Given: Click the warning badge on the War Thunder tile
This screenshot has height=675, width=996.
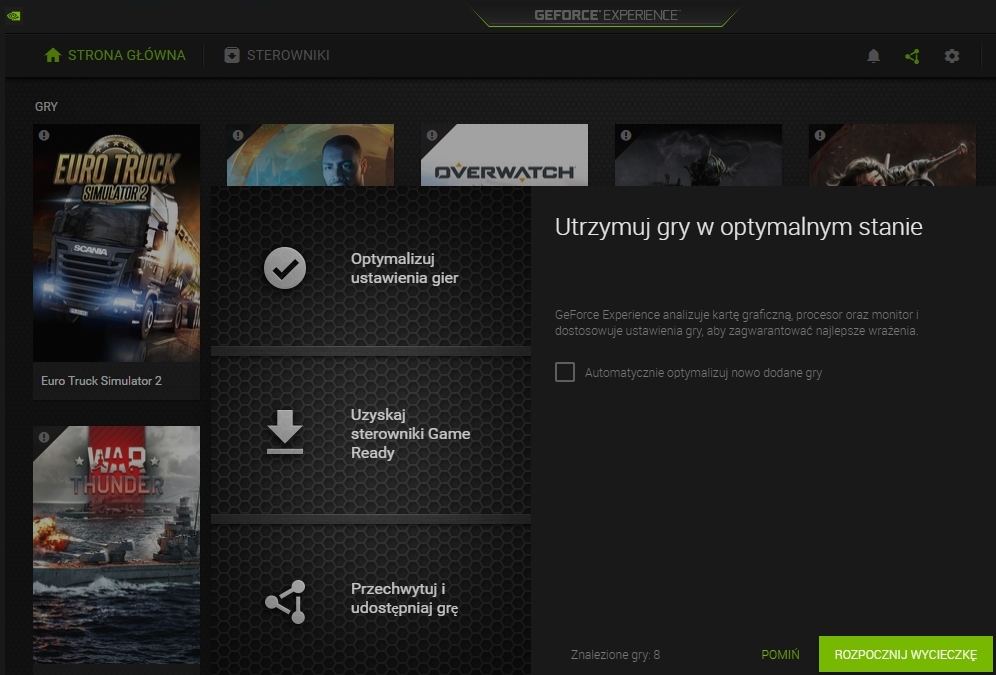Looking at the screenshot, I should [x=44, y=438].
